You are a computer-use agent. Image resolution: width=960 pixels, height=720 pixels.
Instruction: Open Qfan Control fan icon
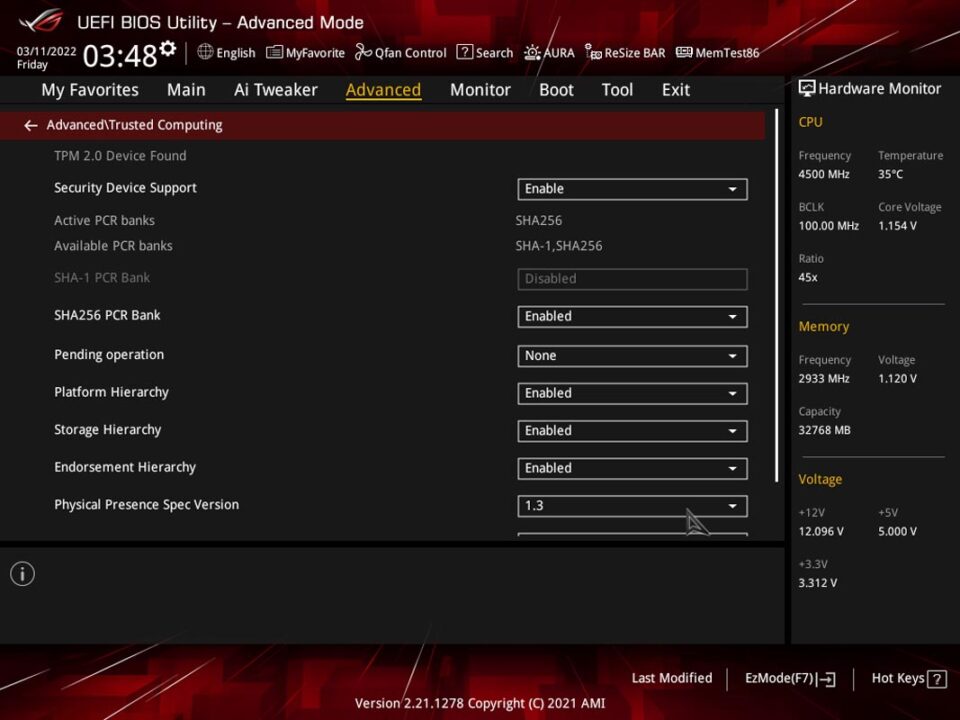tap(363, 52)
